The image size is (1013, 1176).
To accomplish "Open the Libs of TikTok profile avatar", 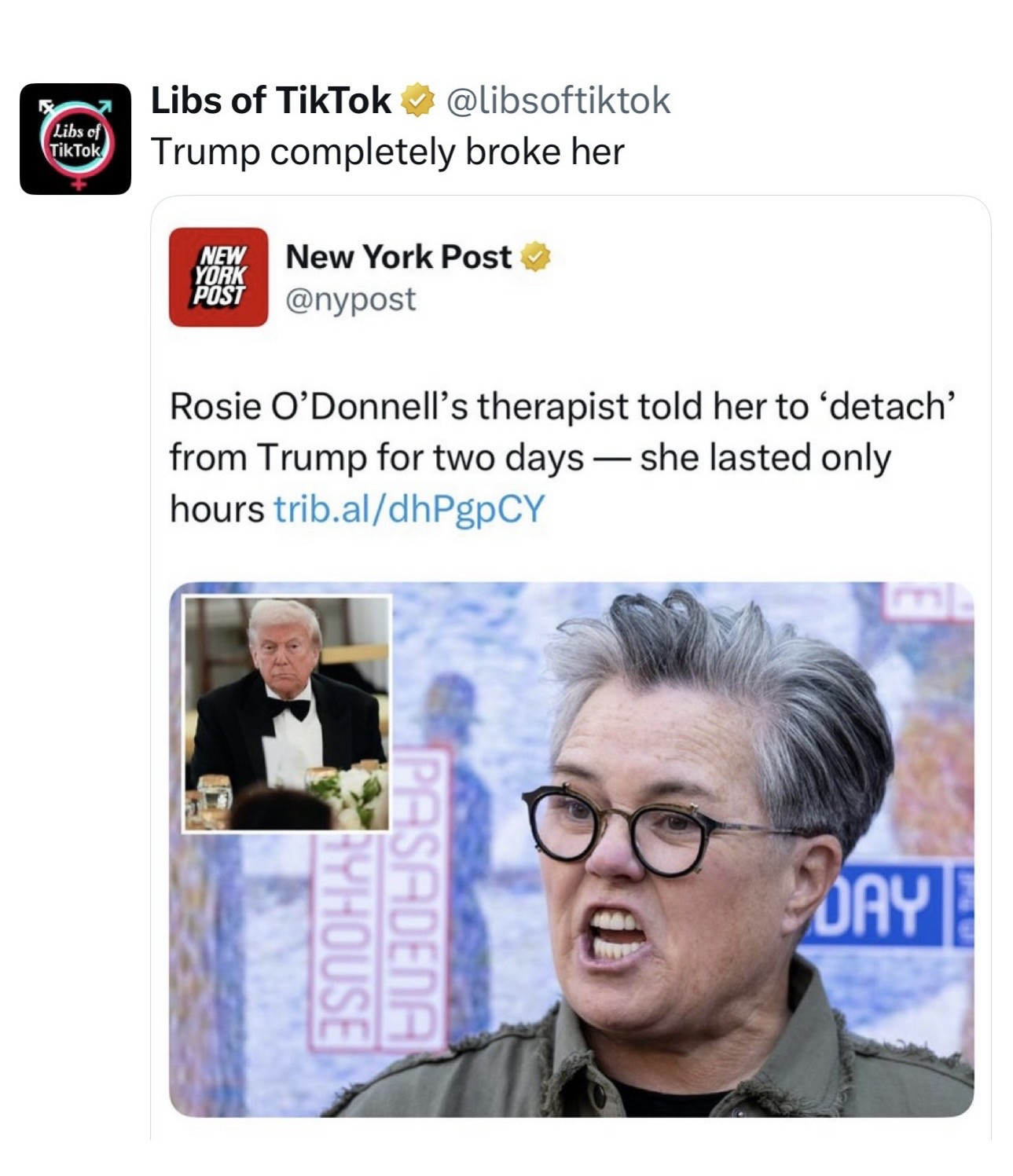I will [x=75, y=139].
